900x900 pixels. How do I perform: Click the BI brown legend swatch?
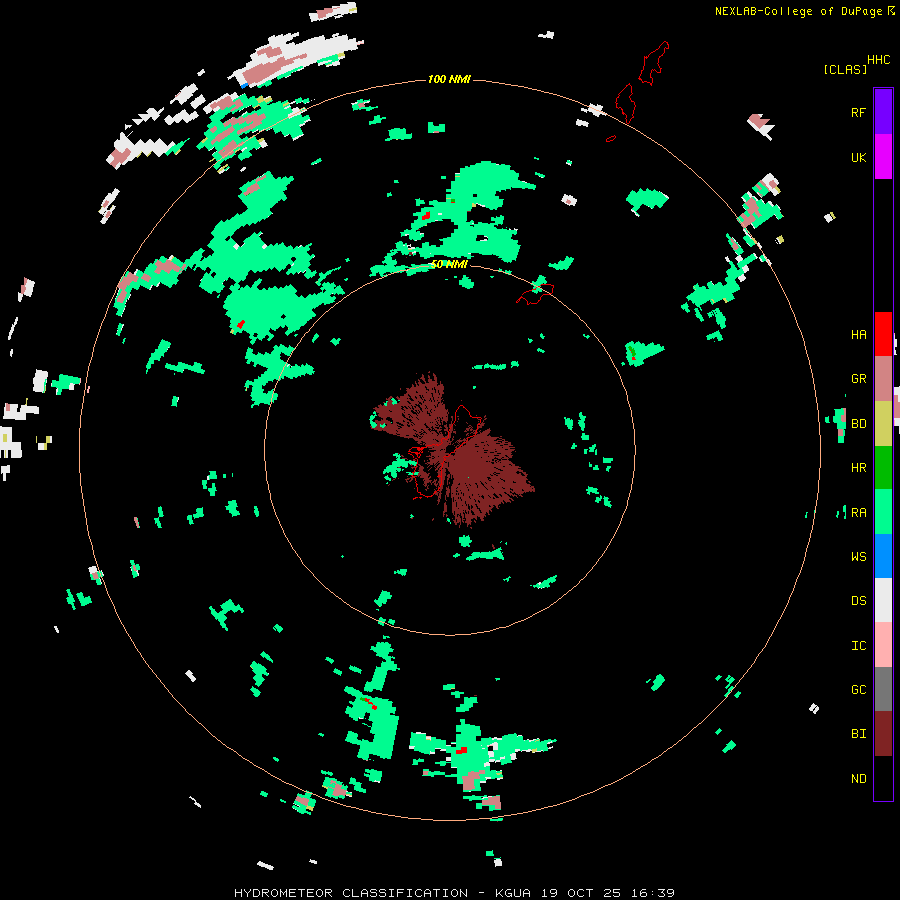click(883, 734)
